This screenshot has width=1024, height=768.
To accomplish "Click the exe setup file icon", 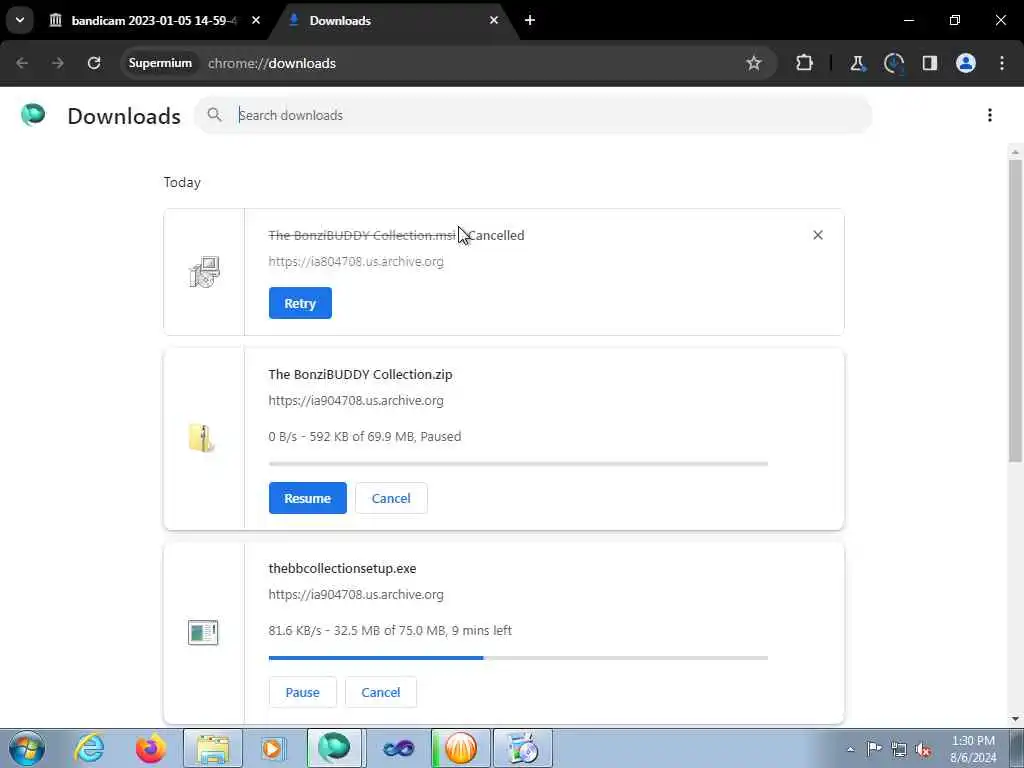I will 203,632.
